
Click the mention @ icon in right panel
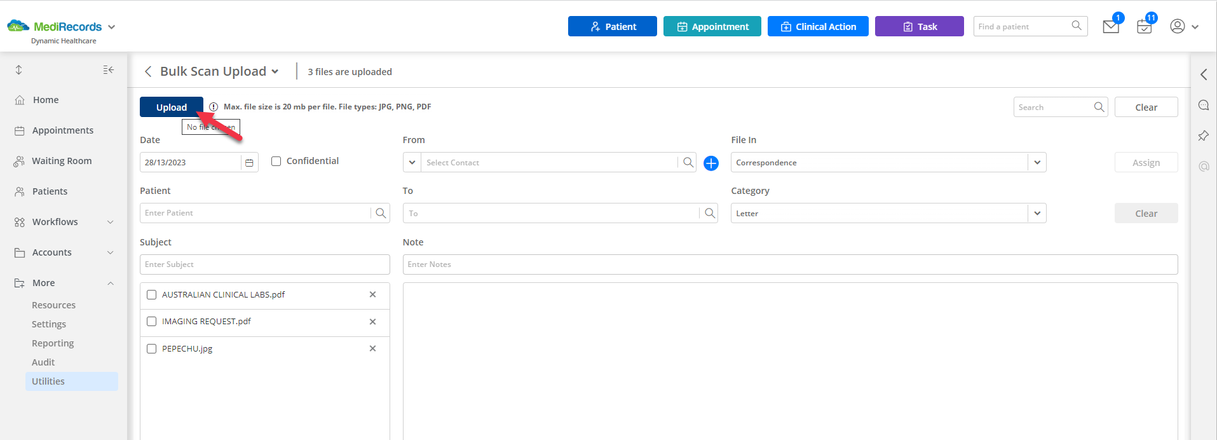pyautogui.click(x=1203, y=167)
